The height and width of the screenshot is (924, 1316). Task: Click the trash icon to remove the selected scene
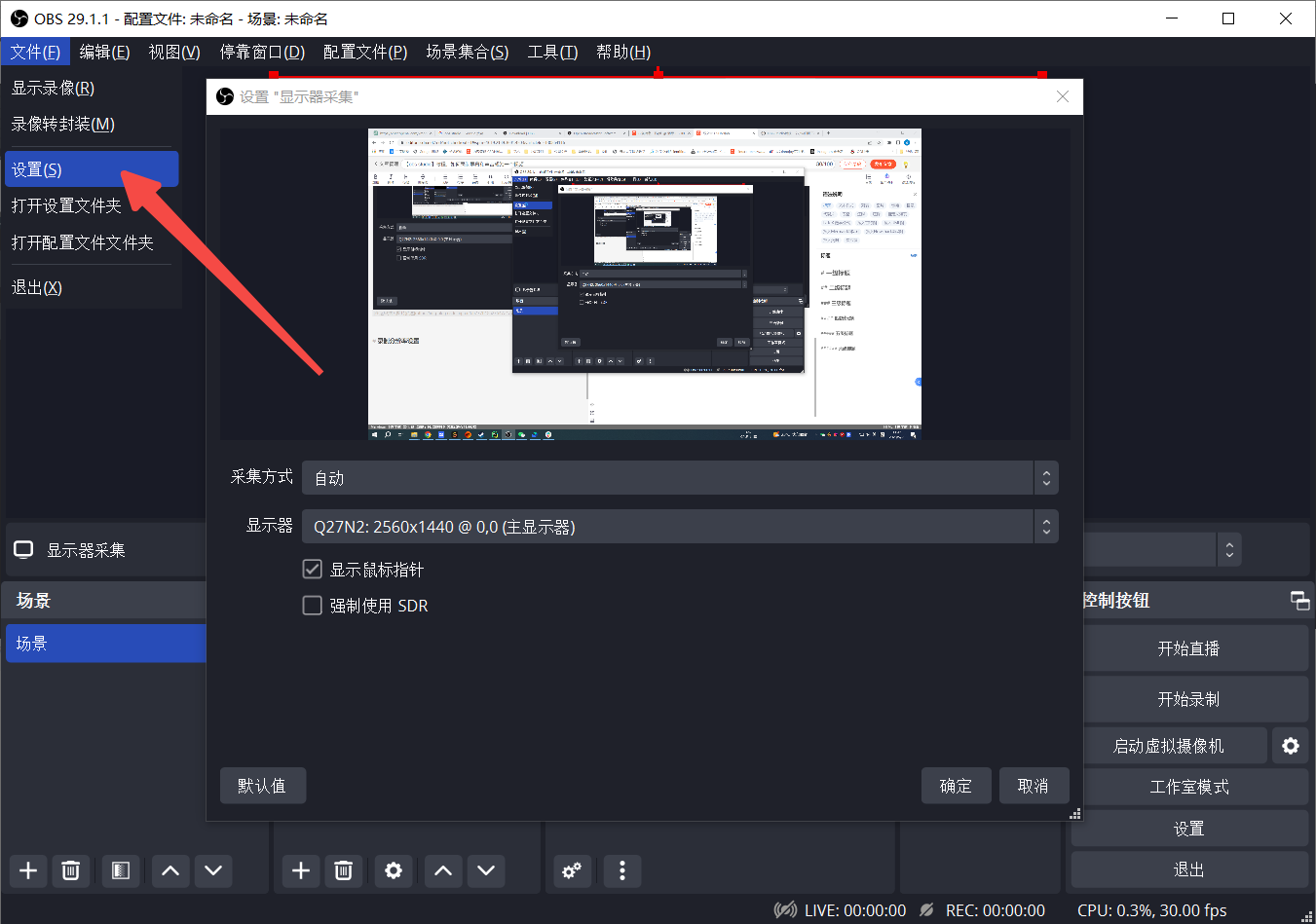tap(71, 870)
